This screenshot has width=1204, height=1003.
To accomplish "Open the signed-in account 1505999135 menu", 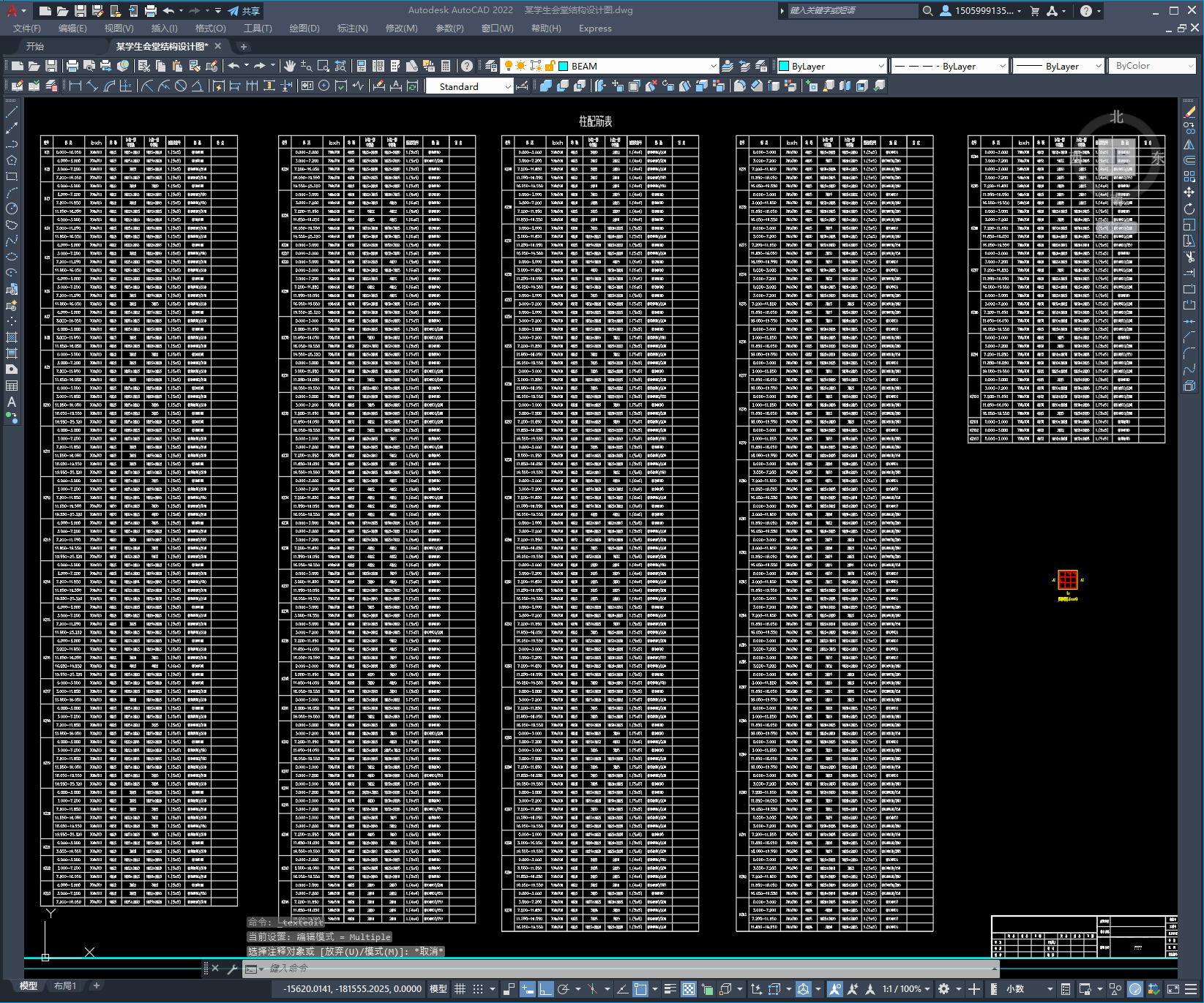I will (x=981, y=11).
